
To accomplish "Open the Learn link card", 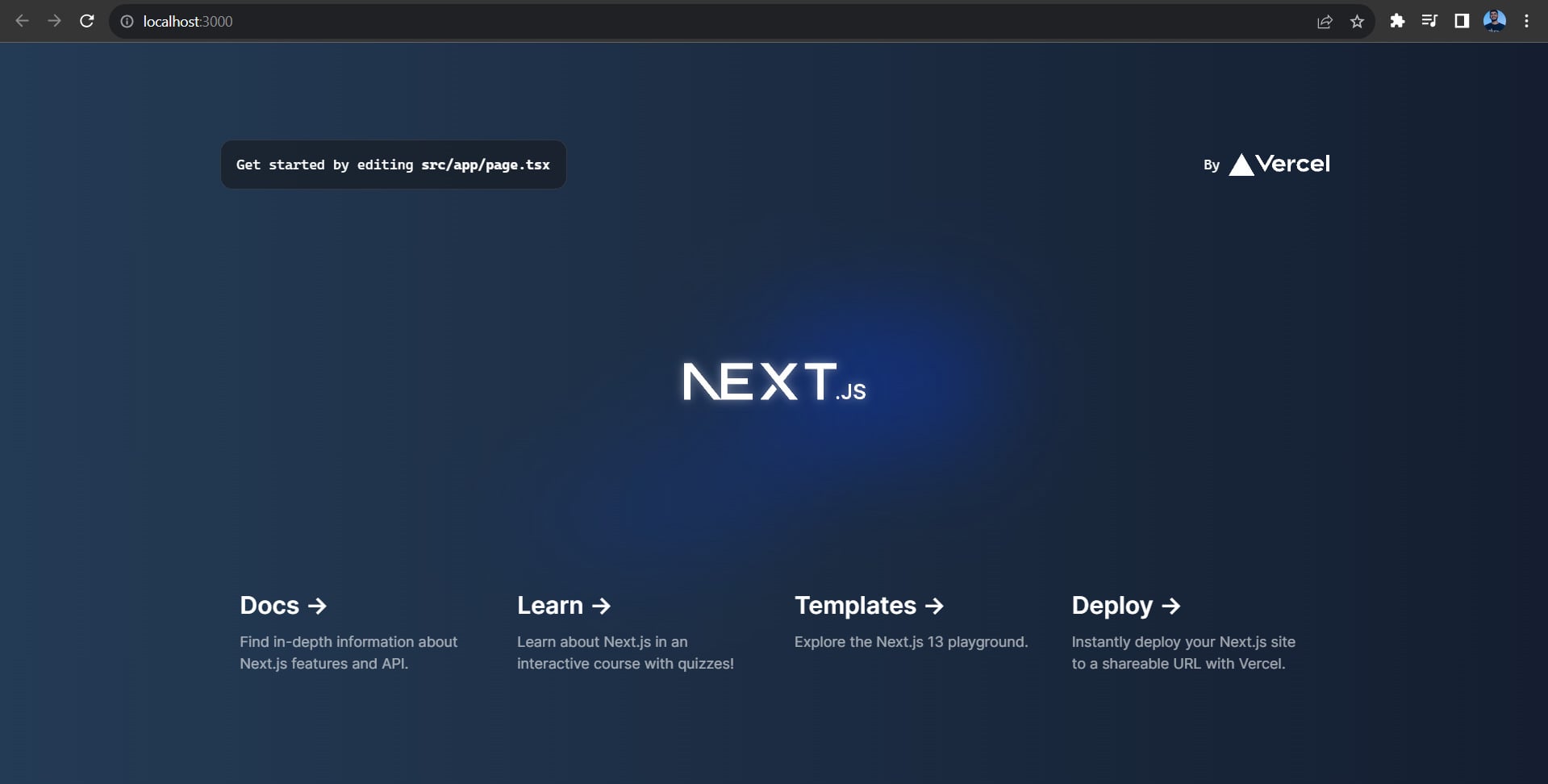I will point(564,606).
